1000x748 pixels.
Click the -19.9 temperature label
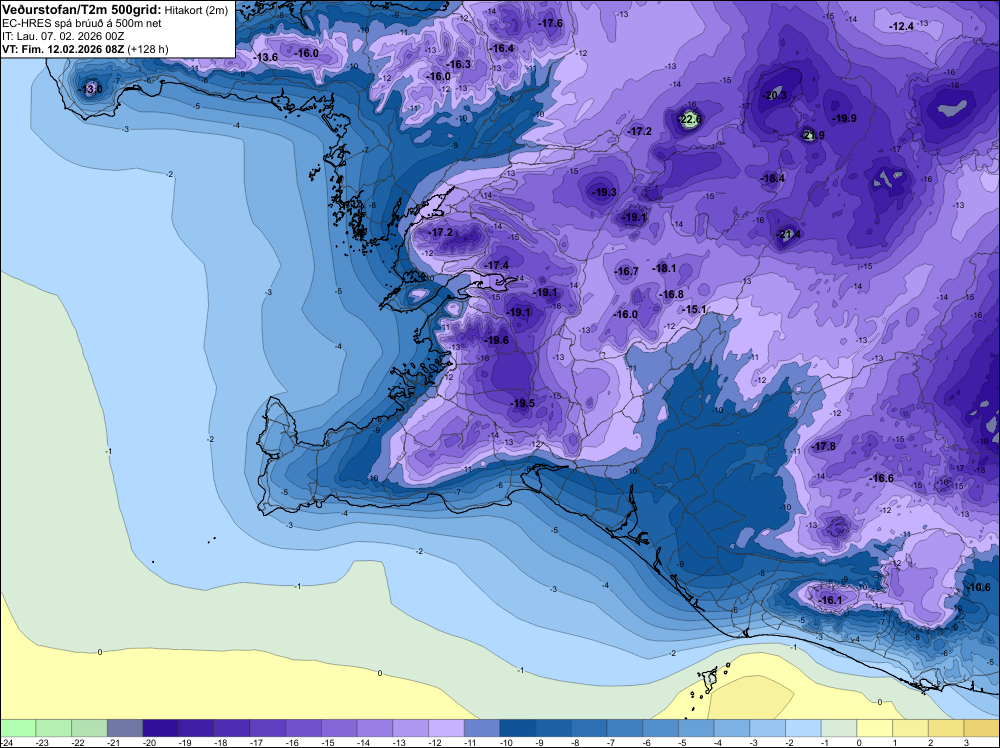pyautogui.click(x=844, y=119)
